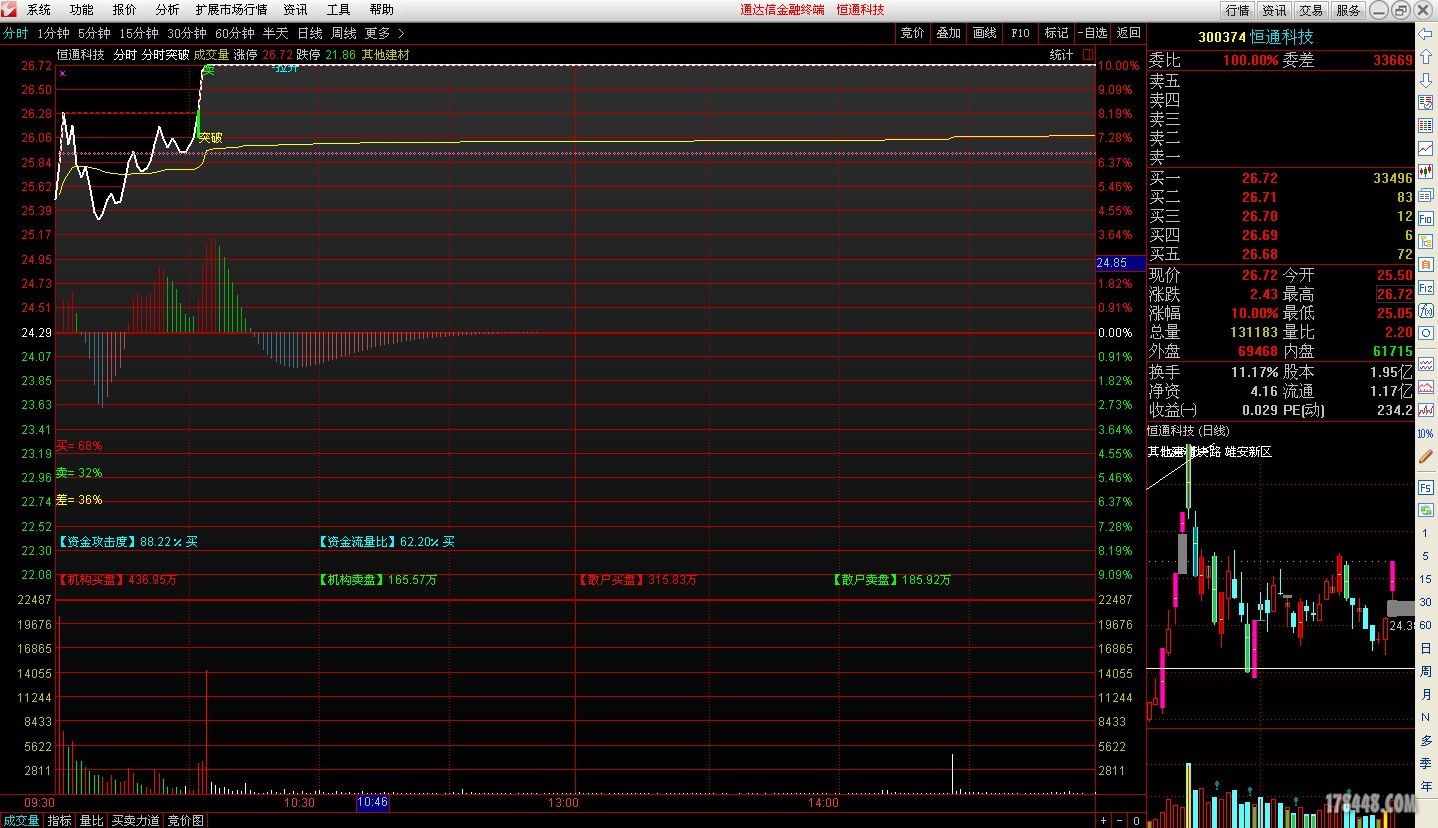This screenshot has width=1438, height=828.
Task: Open the 帮助 menu
Action: [x=381, y=10]
